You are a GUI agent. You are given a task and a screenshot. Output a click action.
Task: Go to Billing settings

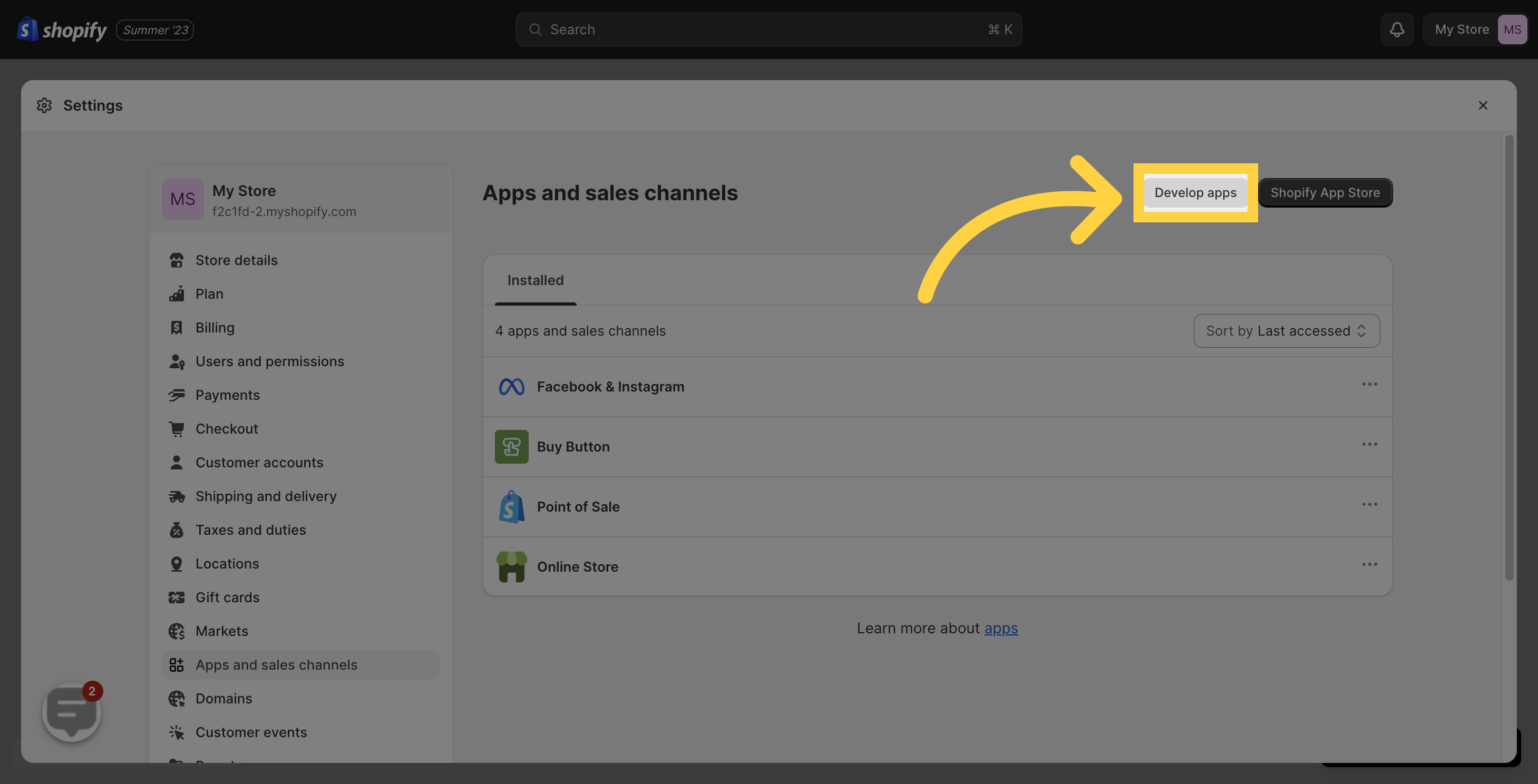[300, 328]
